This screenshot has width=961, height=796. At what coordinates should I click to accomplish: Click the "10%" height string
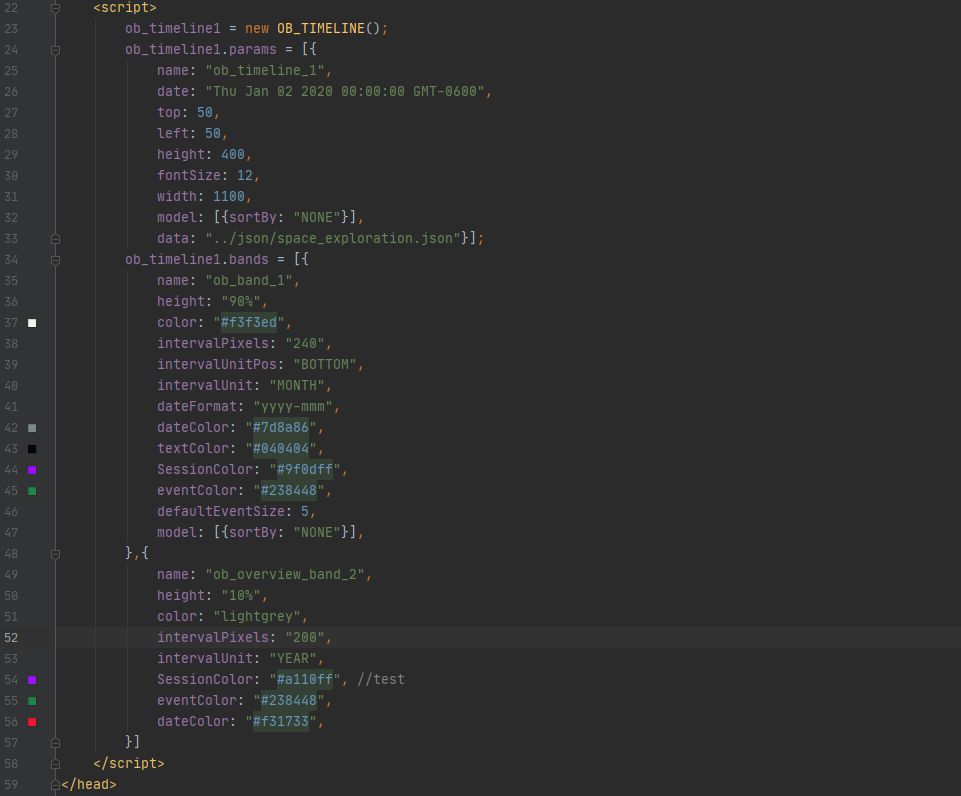[241, 596]
